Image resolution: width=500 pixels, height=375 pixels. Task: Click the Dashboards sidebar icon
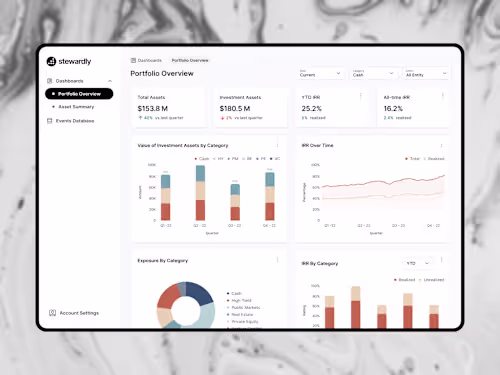50,81
